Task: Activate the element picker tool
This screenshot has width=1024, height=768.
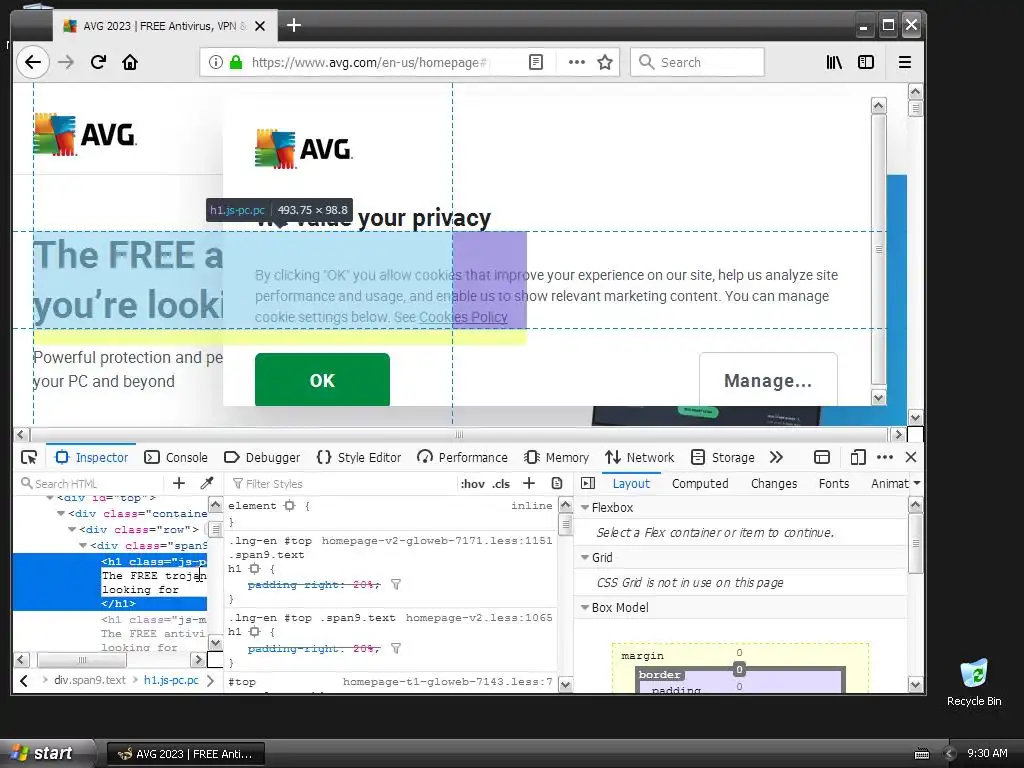Action: (x=29, y=457)
